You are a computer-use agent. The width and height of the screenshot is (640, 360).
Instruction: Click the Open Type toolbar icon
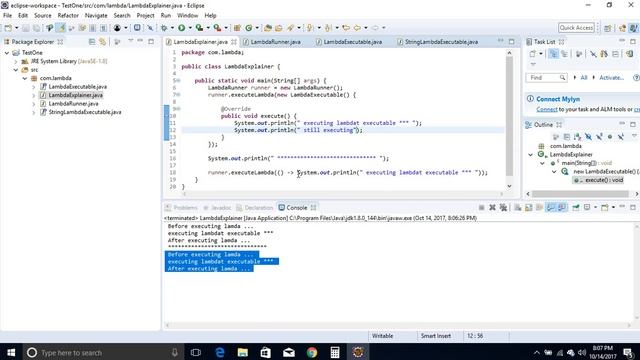[x=268, y=28]
